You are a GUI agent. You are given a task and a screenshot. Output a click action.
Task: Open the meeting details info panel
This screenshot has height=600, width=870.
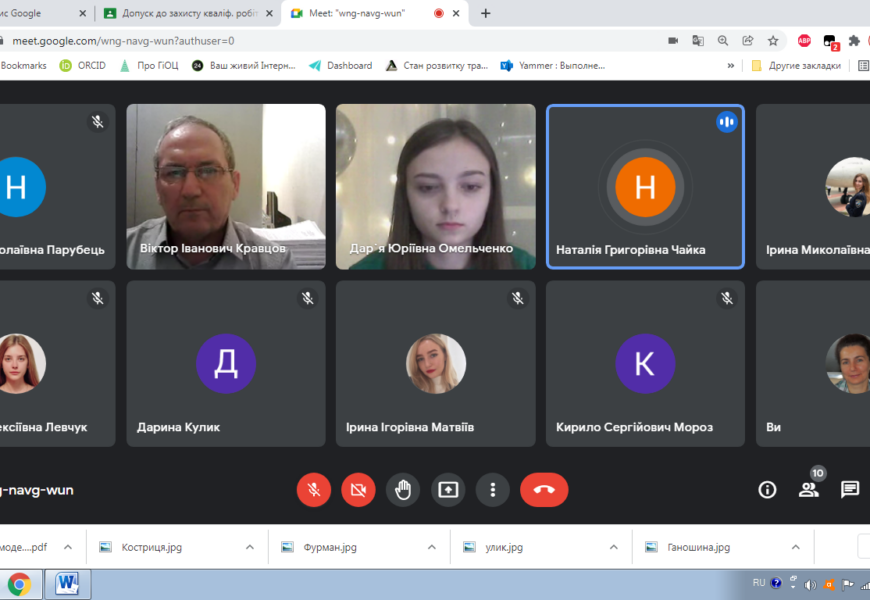click(767, 489)
